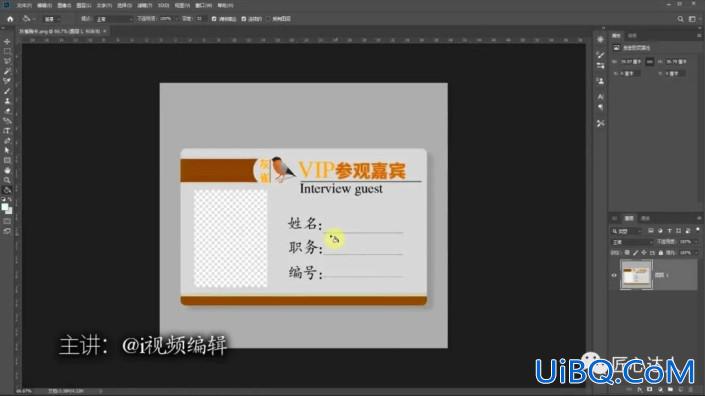This screenshot has width=705, height=396.
Task: Open the Paint Bucket tool preset picker
Action: pos(28,19)
